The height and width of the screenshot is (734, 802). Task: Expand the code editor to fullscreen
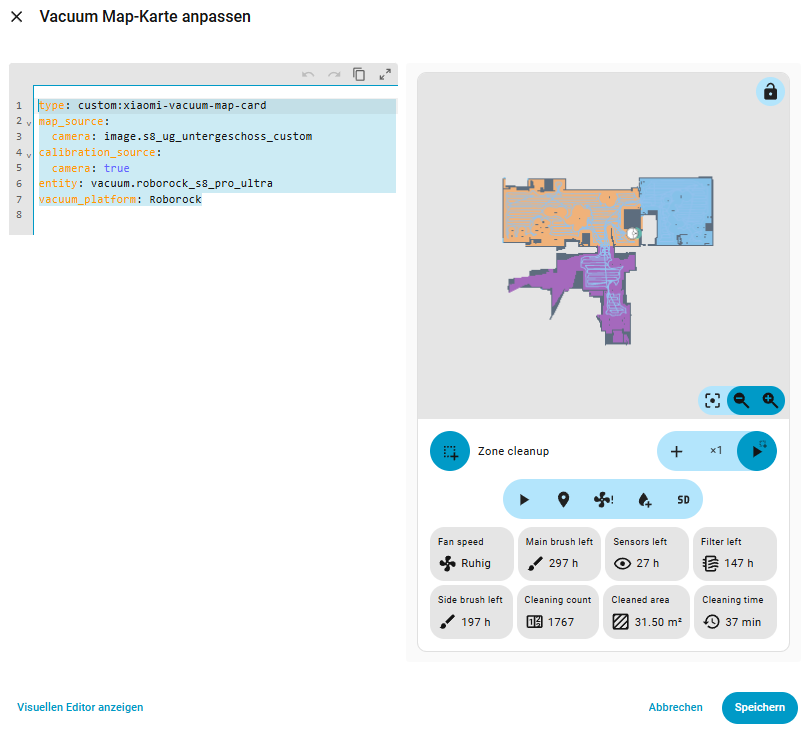click(385, 74)
